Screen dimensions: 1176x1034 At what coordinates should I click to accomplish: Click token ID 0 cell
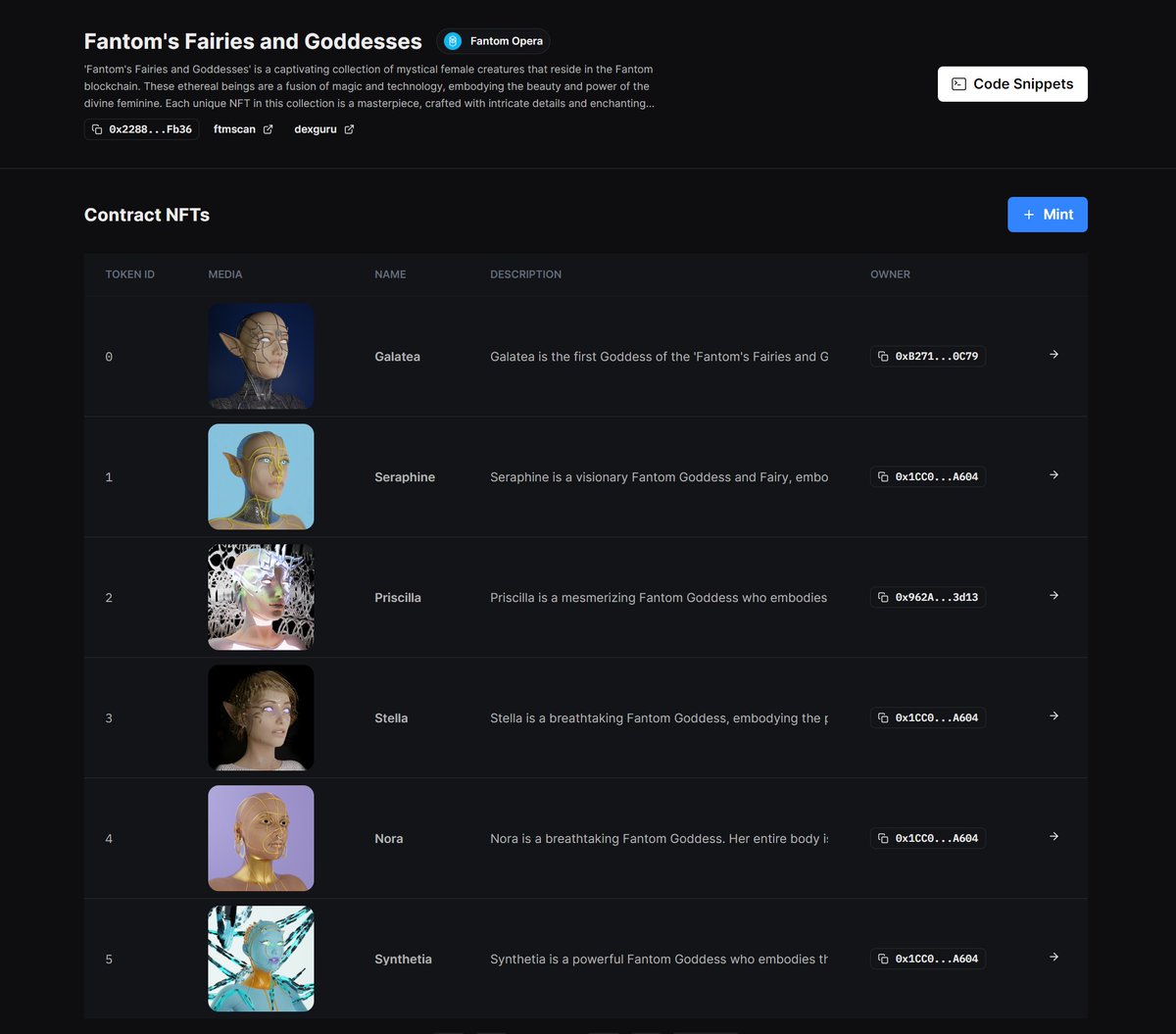point(109,357)
